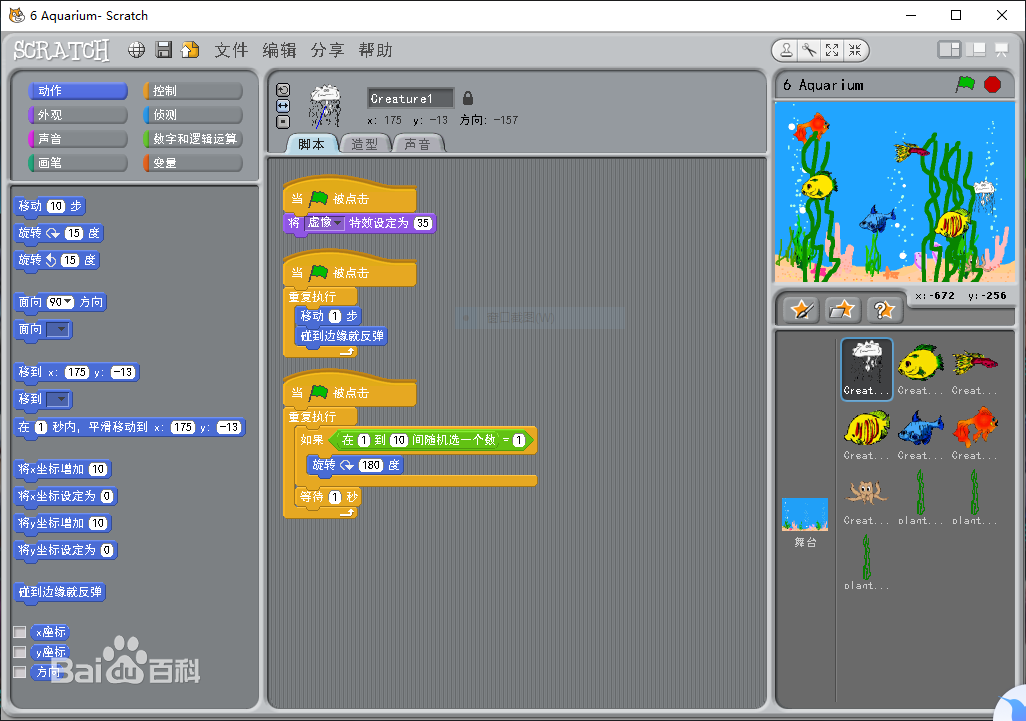Screen dimensions: 1026x721
Task: Select the 声音 block category
Action: pyautogui.click(x=78, y=139)
